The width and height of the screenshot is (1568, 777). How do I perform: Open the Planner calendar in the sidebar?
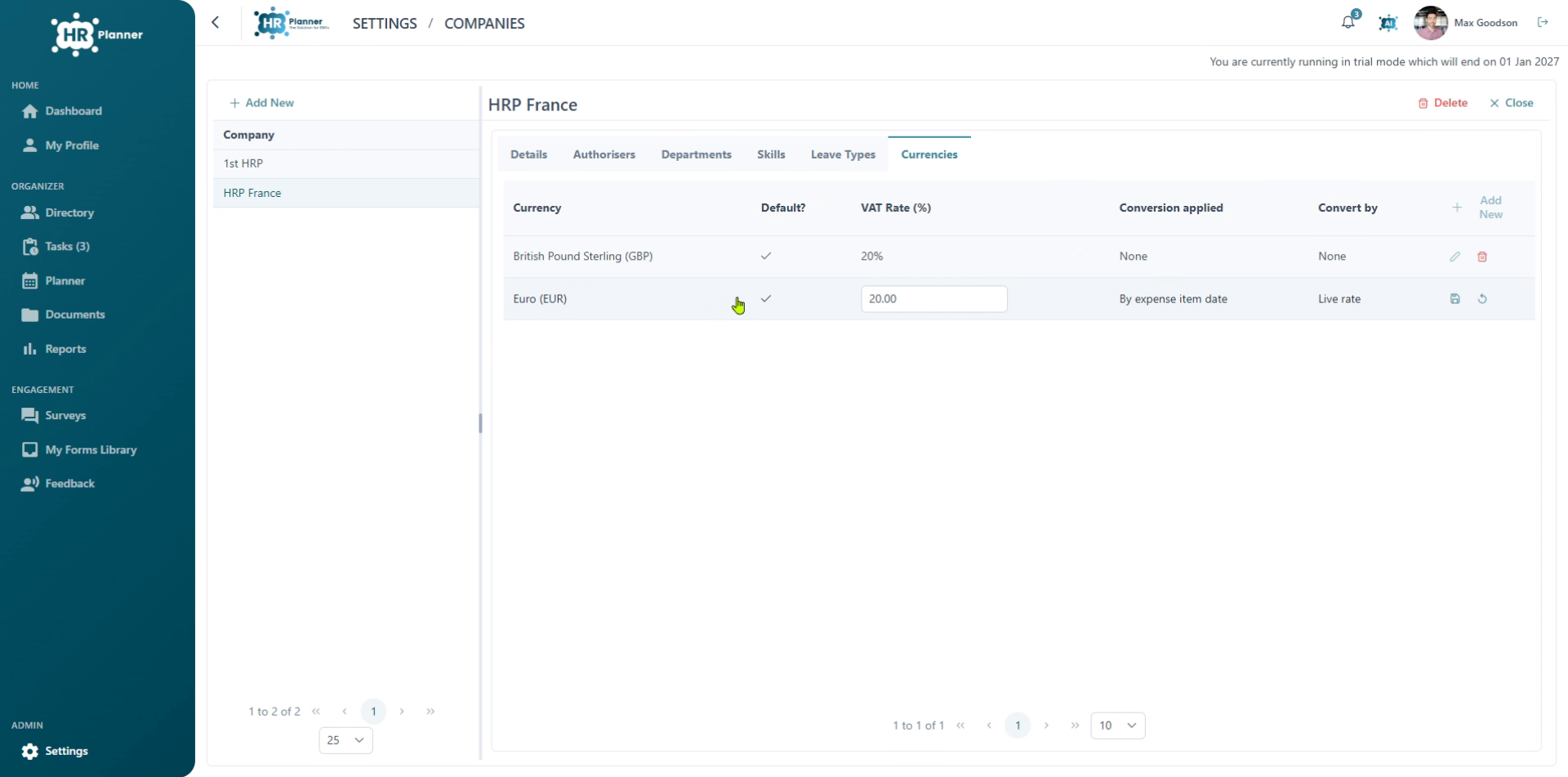[65, 281]
